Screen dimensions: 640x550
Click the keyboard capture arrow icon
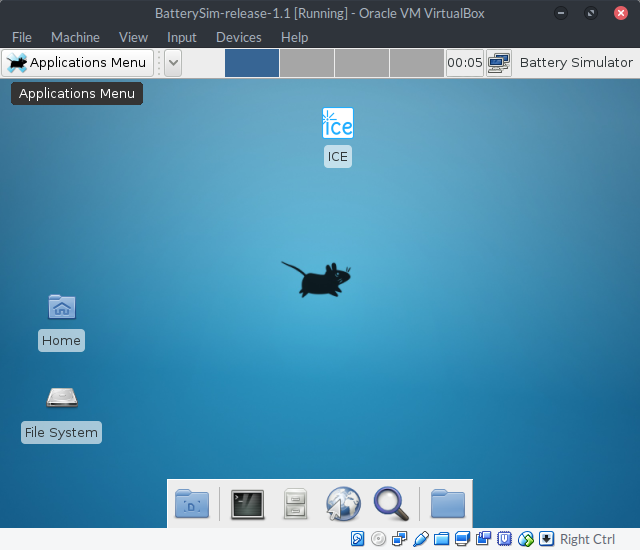coord(547,539)
